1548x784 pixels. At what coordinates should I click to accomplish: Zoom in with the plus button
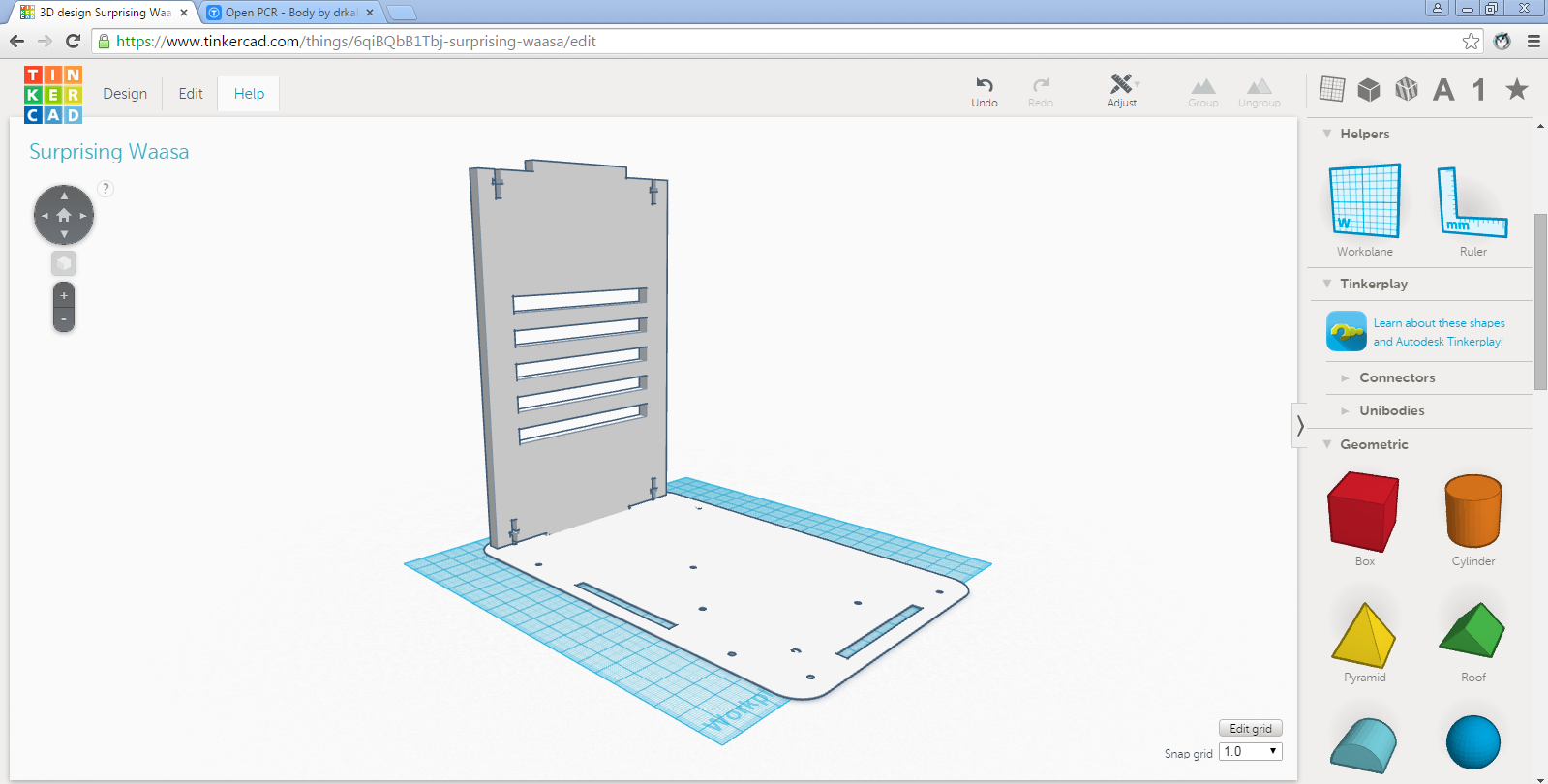pos(64,296)
